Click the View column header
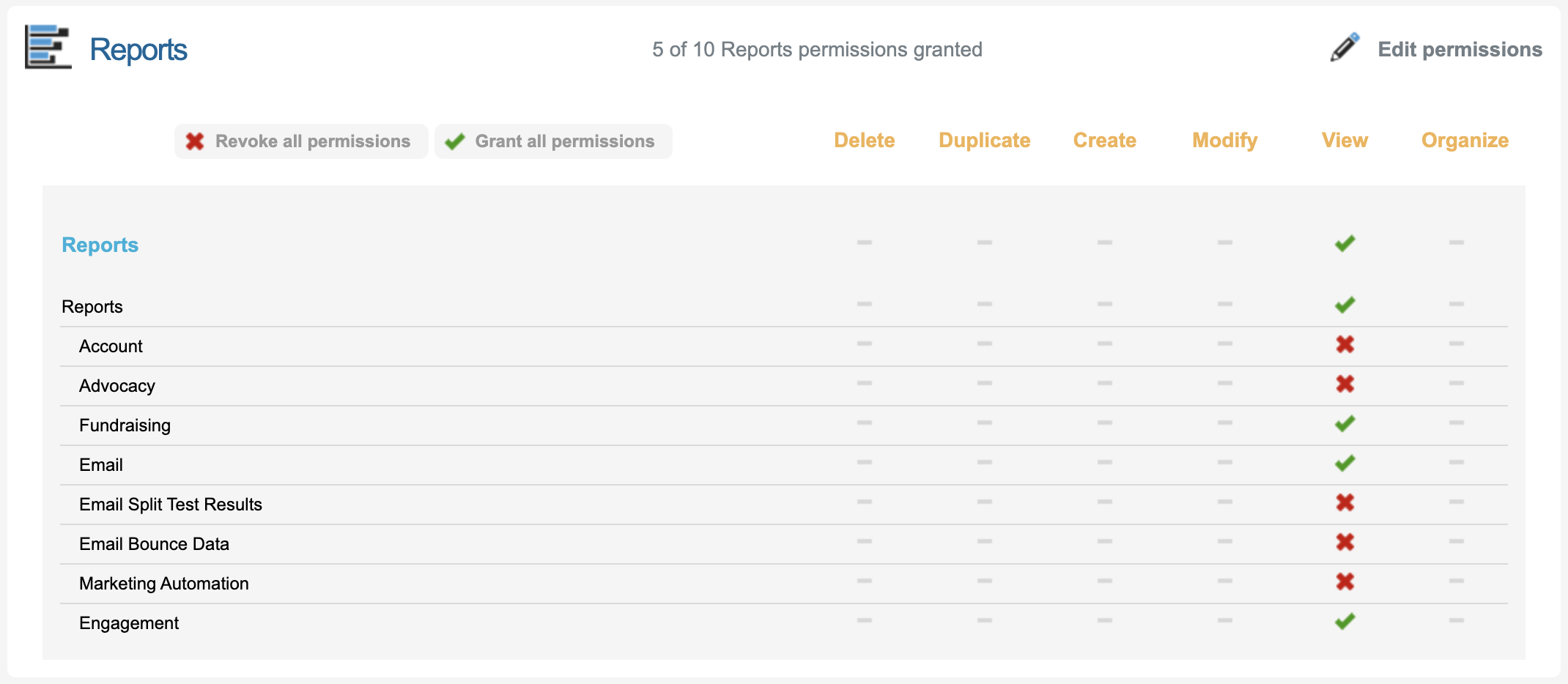The height and width of the screenshot is (684, 1568). pyautogui.click(x=1345, y=141)
